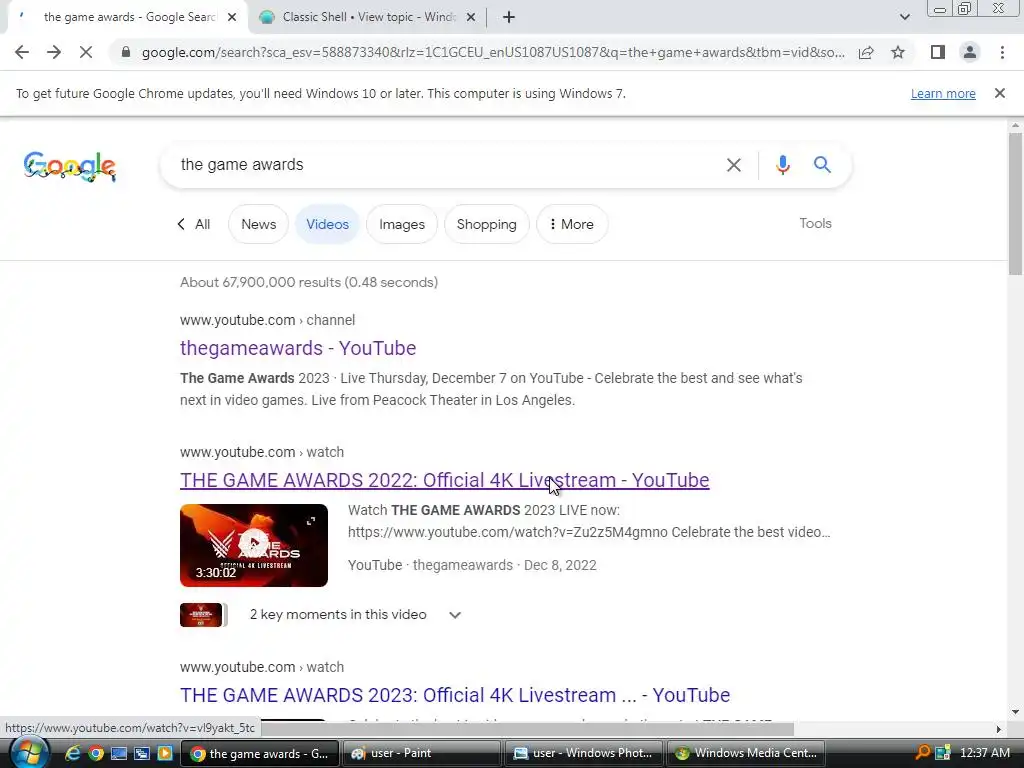Play the Game Awards 2022 video thumbnail

[x=253, y=545]
